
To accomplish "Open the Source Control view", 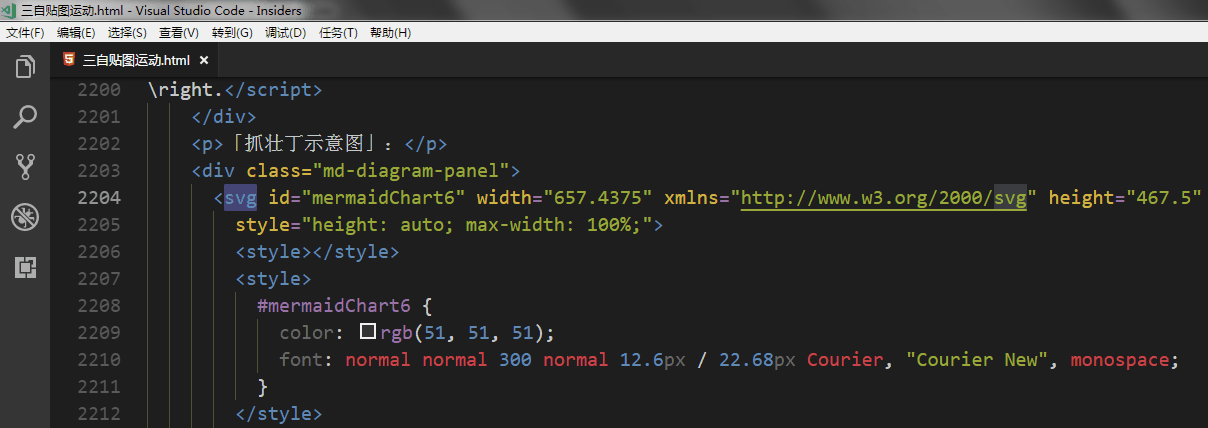I will pyautogui.click(x=25, y=167).
